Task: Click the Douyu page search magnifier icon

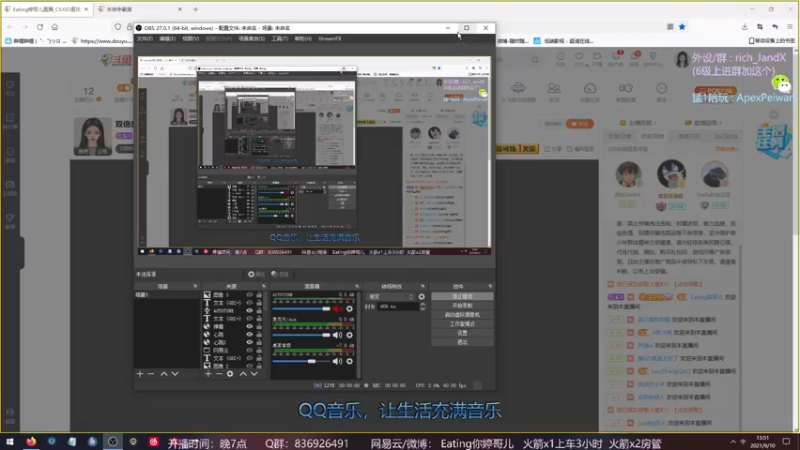Action: coord(535,60)
